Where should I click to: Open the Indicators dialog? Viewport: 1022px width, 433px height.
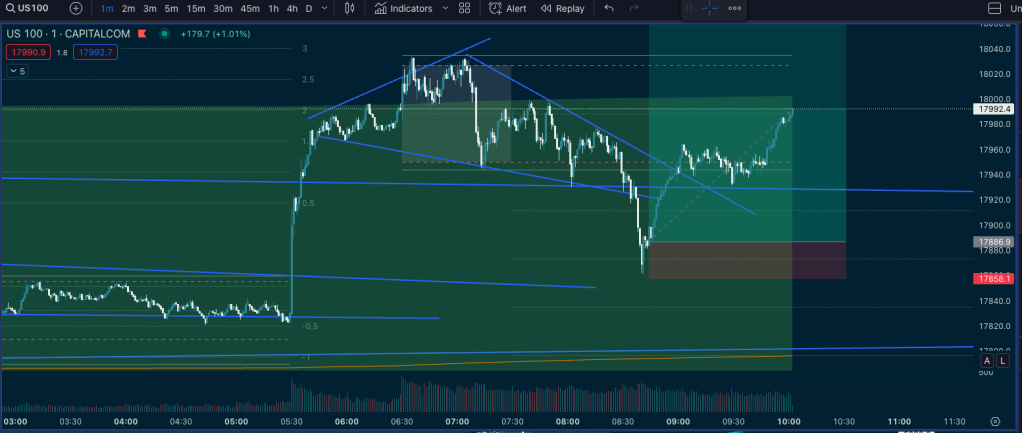404,8
